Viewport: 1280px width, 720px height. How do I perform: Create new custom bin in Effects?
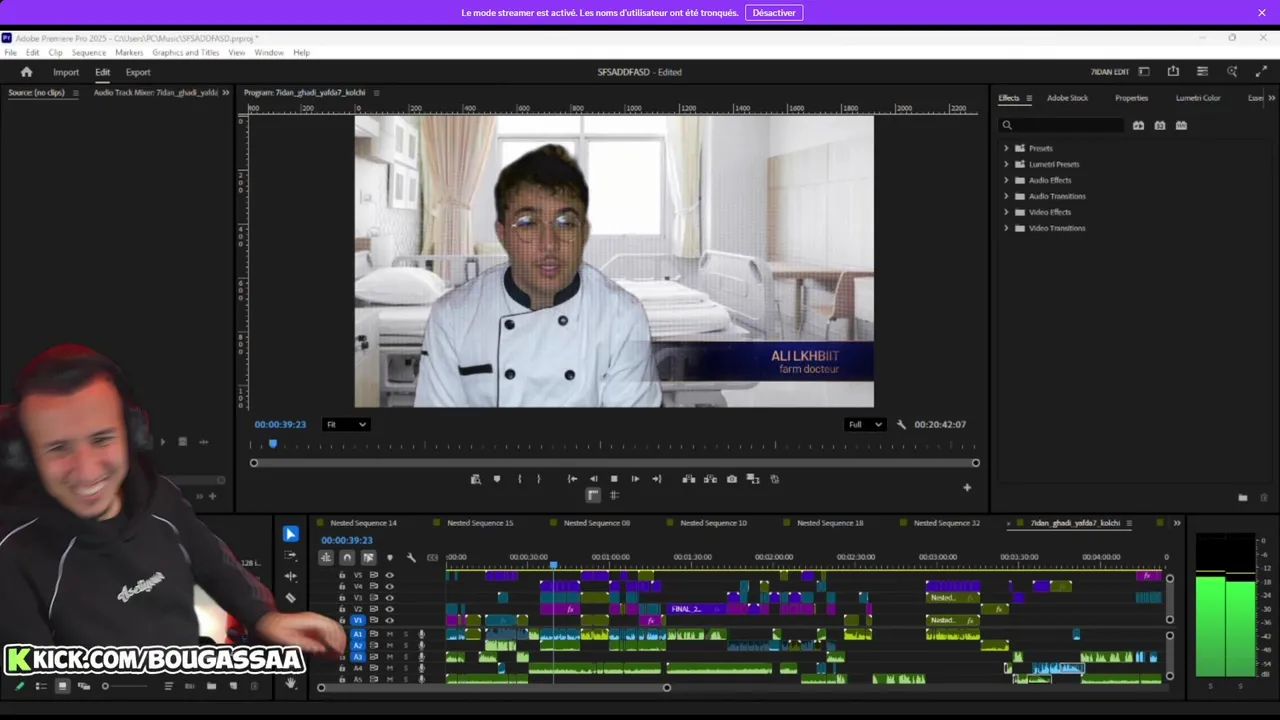pos(1243,497)
